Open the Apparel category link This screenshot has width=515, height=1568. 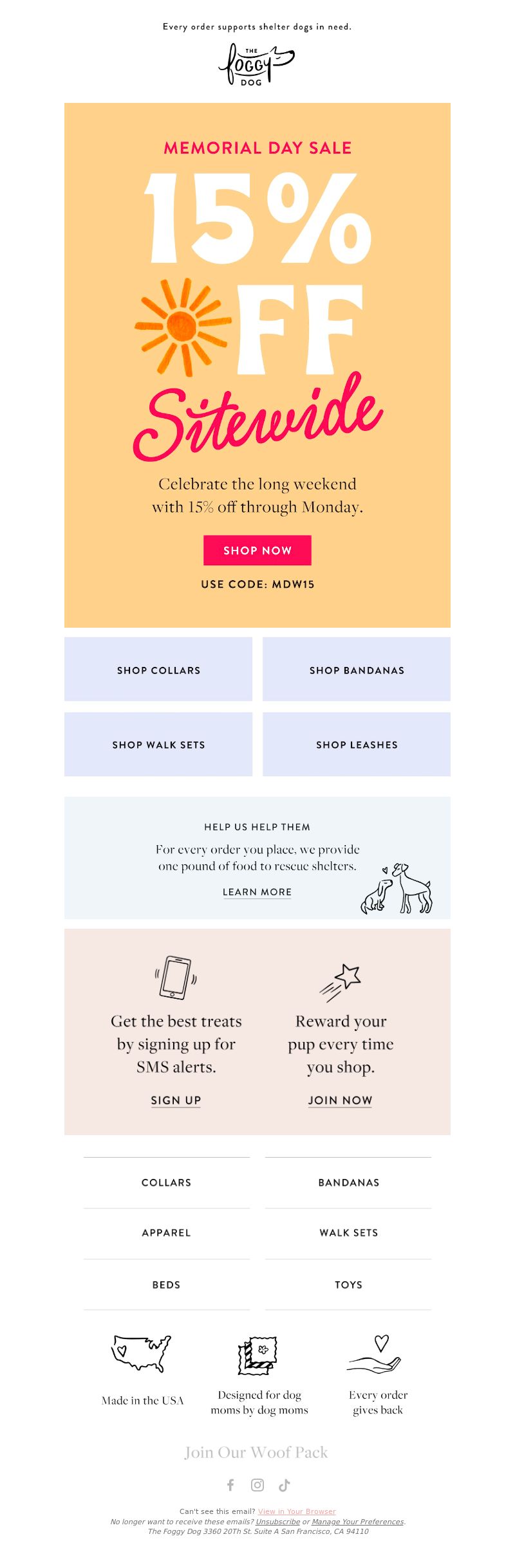click(x=166, y=1233)
